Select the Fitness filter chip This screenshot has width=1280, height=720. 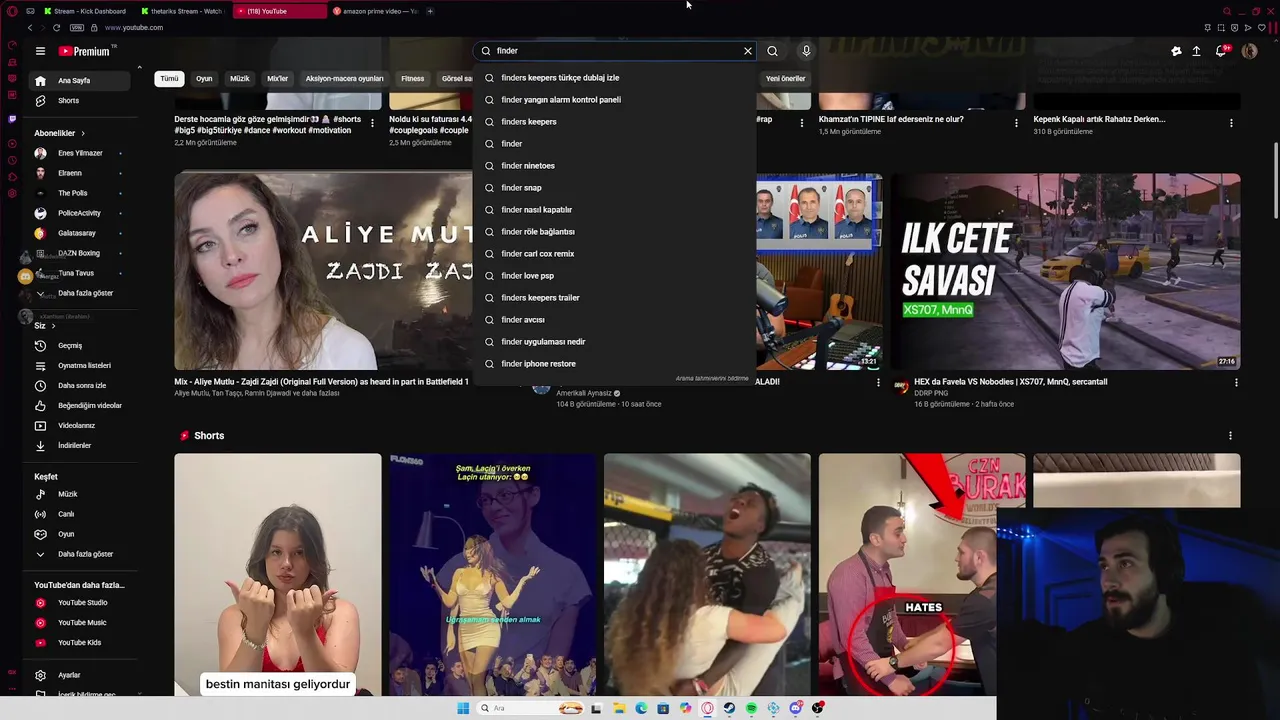point(412,78)
